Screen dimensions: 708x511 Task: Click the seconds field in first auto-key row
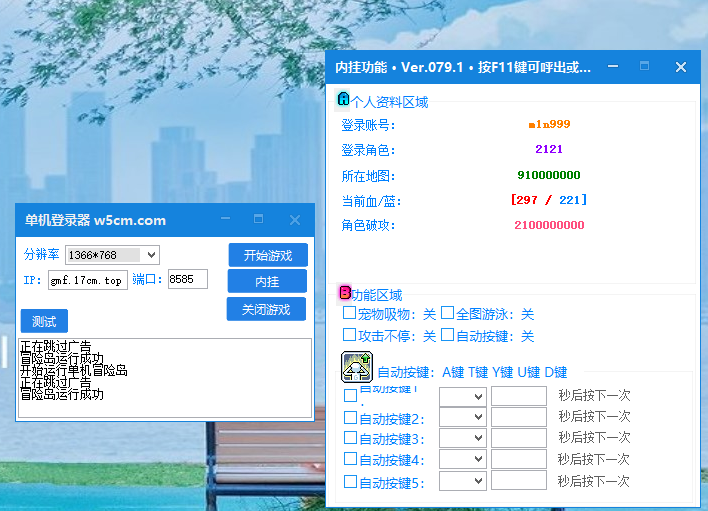tap(519, 396)
